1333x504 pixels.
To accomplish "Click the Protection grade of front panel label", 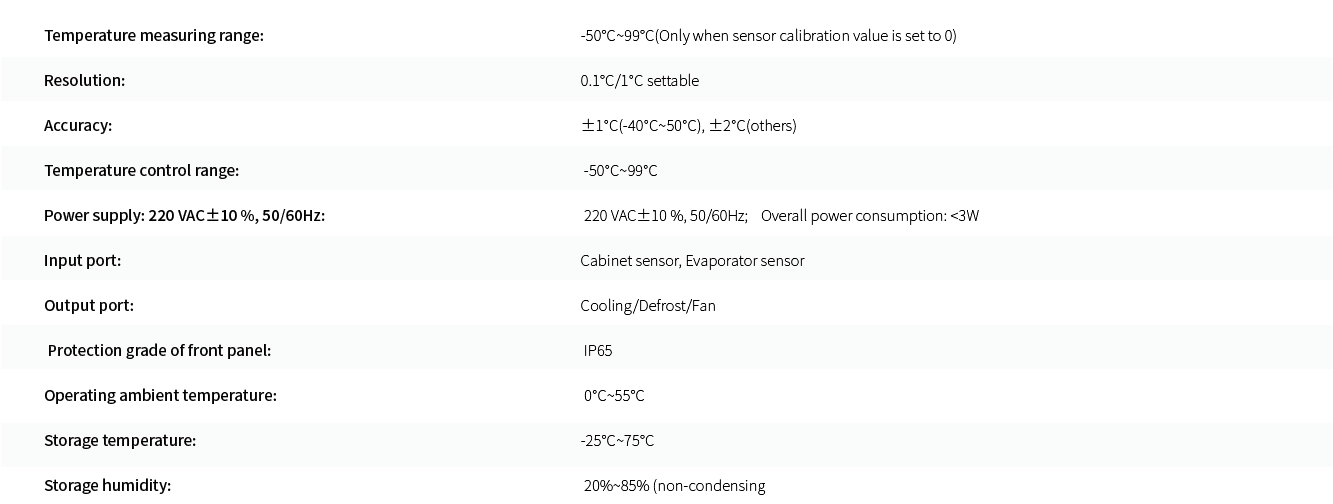I will 160,351.
